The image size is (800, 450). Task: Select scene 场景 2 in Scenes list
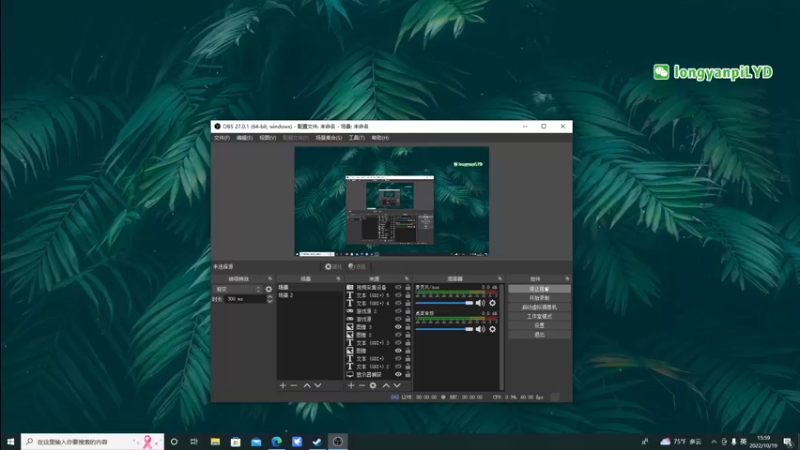click(310, 295)
